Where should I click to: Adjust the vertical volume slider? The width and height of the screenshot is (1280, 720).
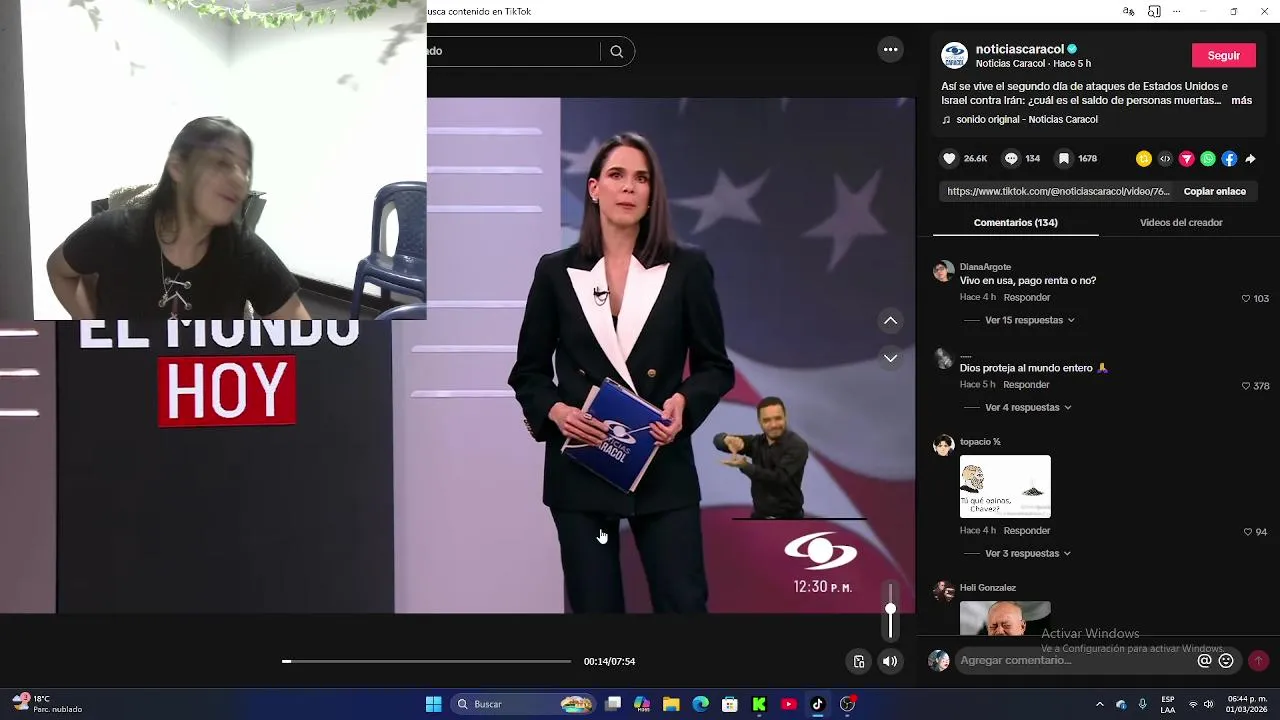click(x=890, y=610)
